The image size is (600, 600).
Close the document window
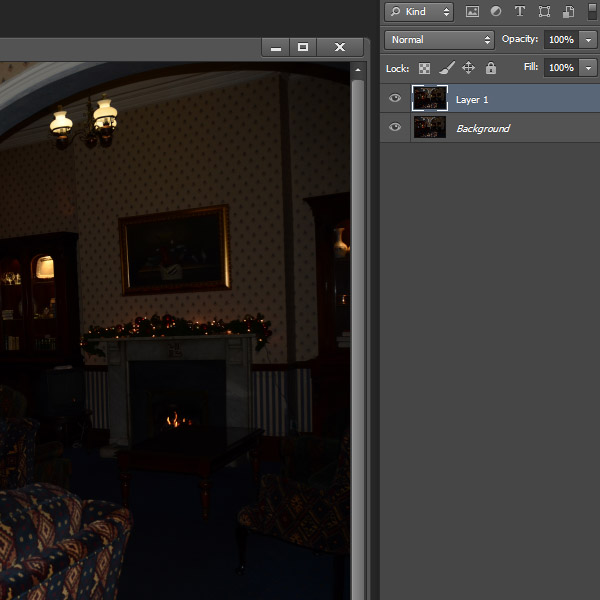click(x=340, y=47)
